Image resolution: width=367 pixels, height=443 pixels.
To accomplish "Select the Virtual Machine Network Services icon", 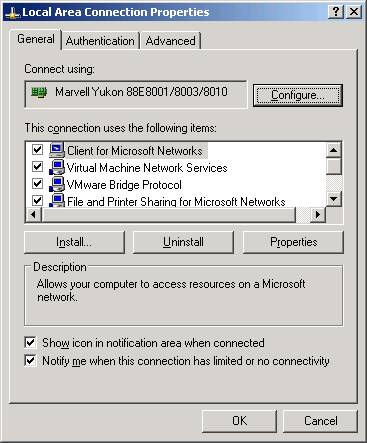I will [x=57, y=167].
